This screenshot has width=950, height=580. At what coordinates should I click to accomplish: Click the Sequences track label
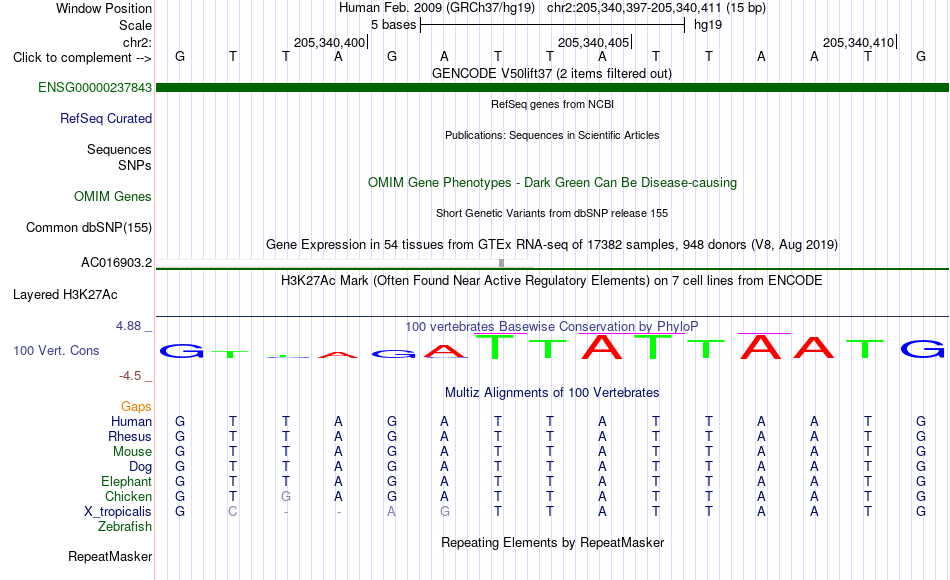119,149
